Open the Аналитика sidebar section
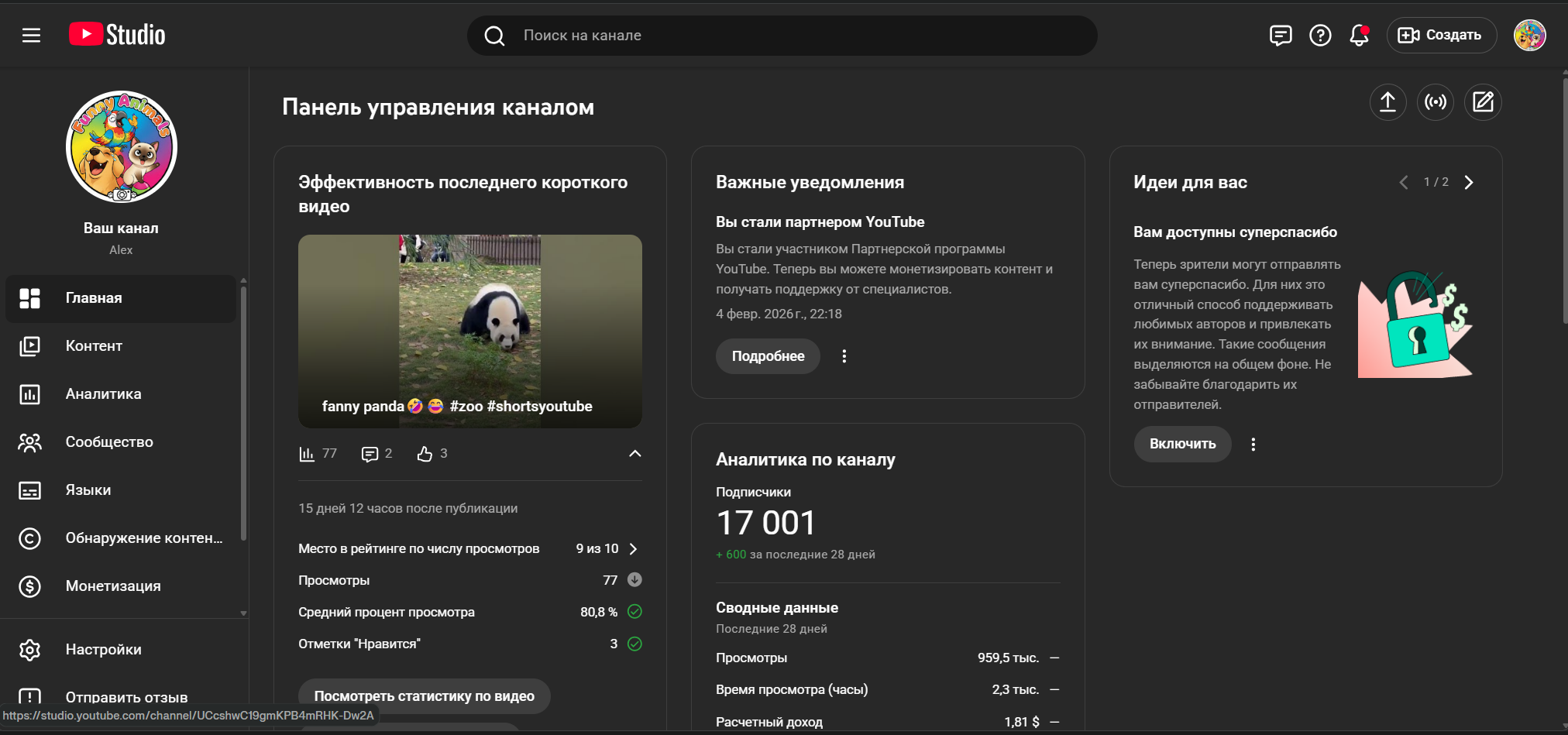1568x735 pixels. click(x=103, y=394)
